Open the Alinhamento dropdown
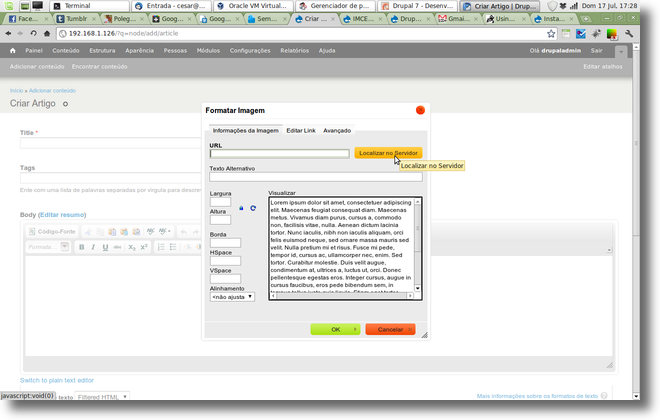Image resolution: width=660 pixels, height=420 pixels. pos(232,296)
